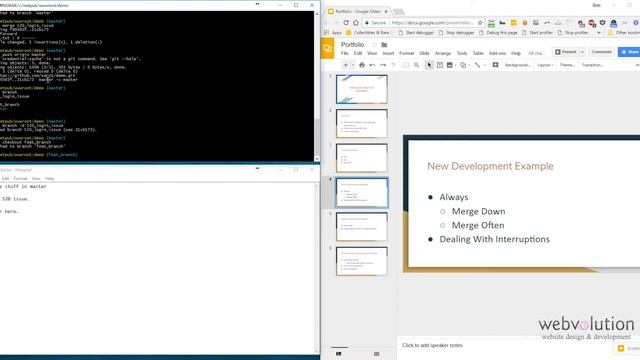
Task: Switch to filmstrip view icon at bottom
Action: (x=338, y=354)
